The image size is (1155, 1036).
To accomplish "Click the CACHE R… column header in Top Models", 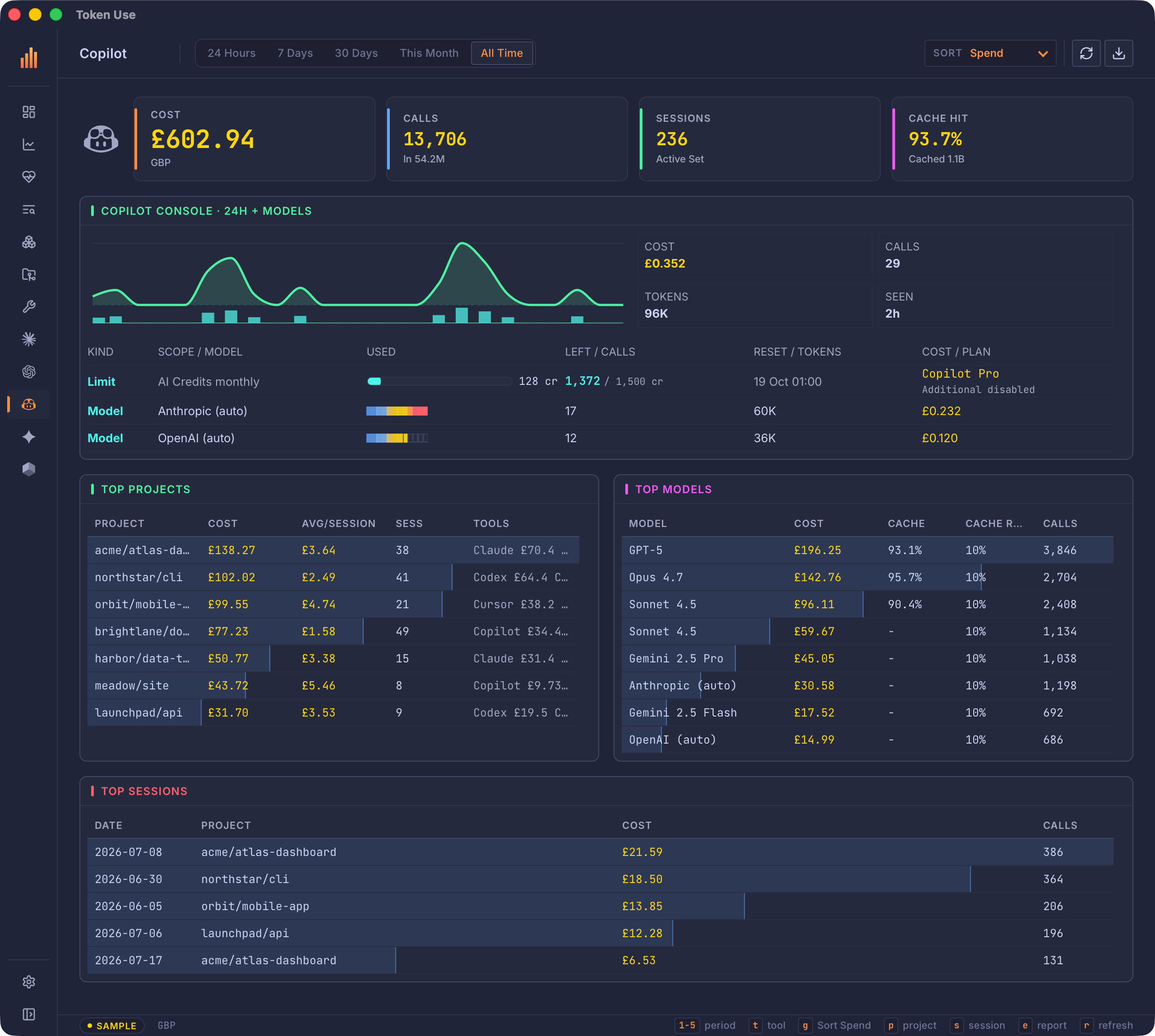I will pyautogui.click(x=993, y=523).
